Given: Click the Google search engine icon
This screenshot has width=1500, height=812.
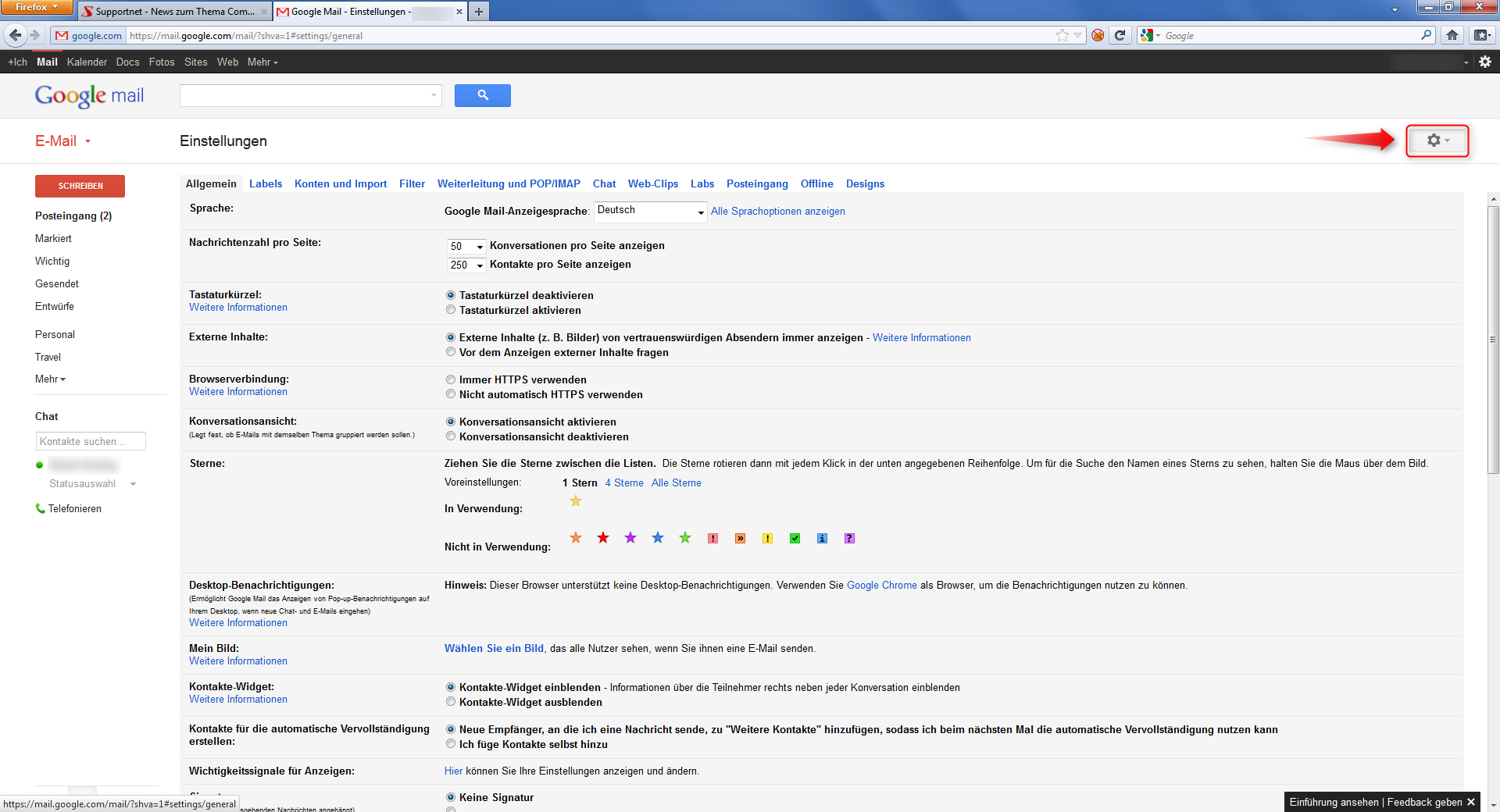Looking at the screenshot, I should tap(1147, 35).
